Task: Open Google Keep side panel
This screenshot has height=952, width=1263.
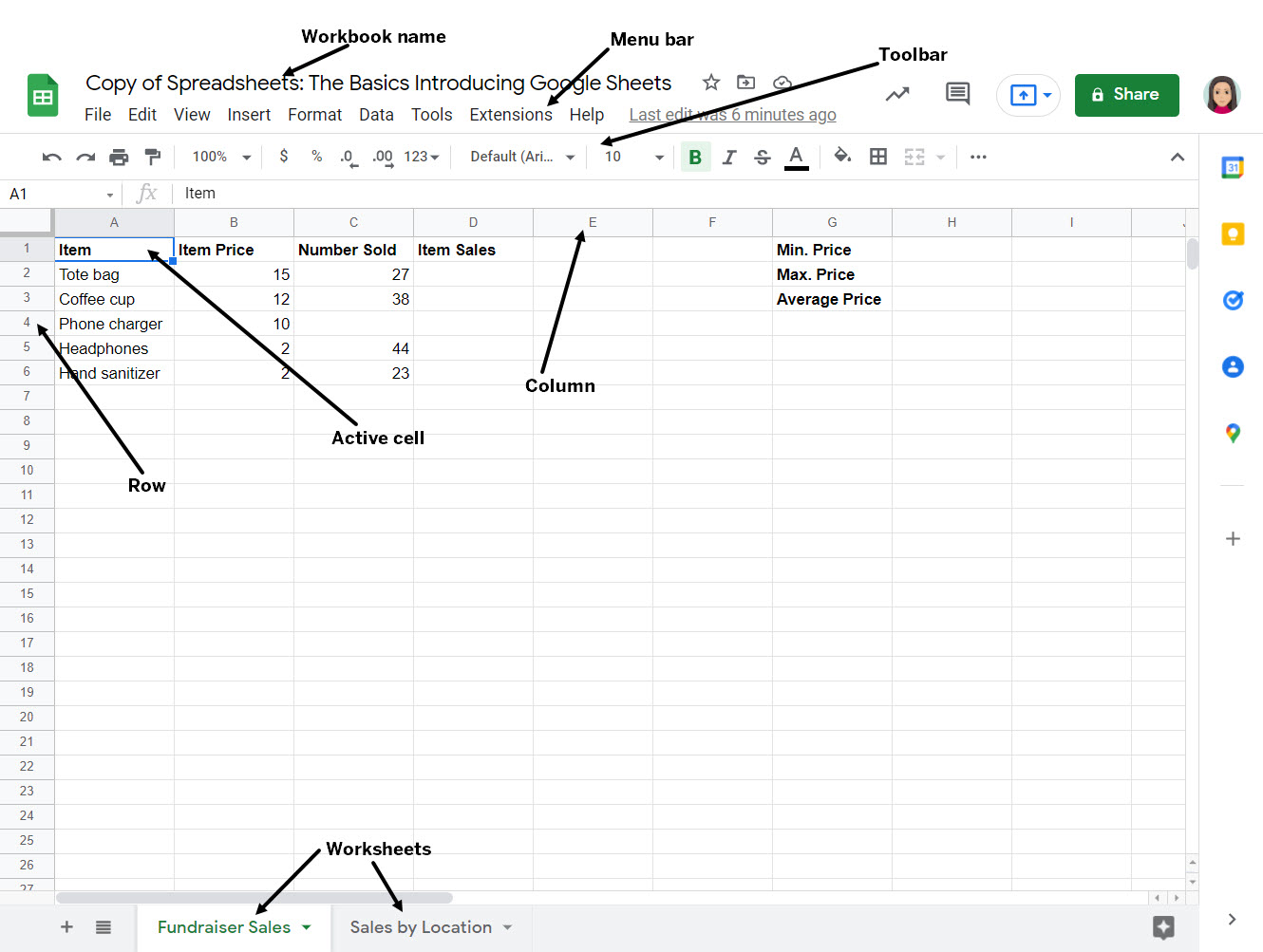Action: click(x=1233, y=234)
